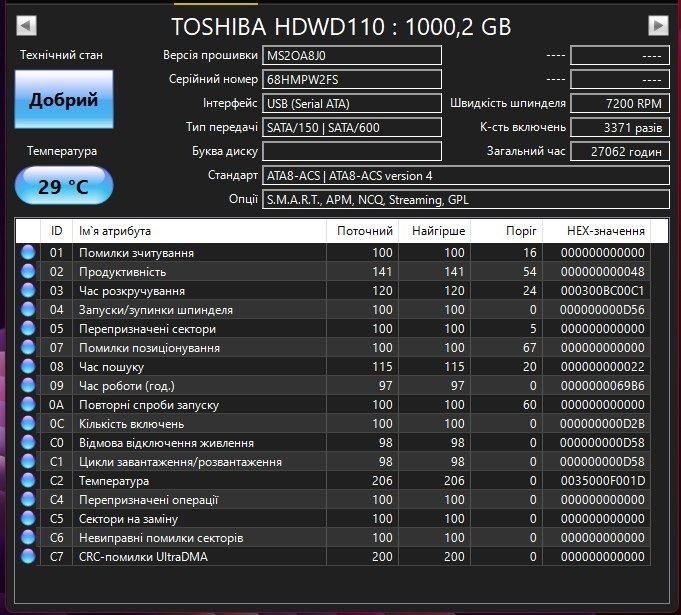The height and width of the screenshot is (615, 681).
Task: Click status icon for Запуски/зупинки шпинделя row
Action: pos(28,309)
